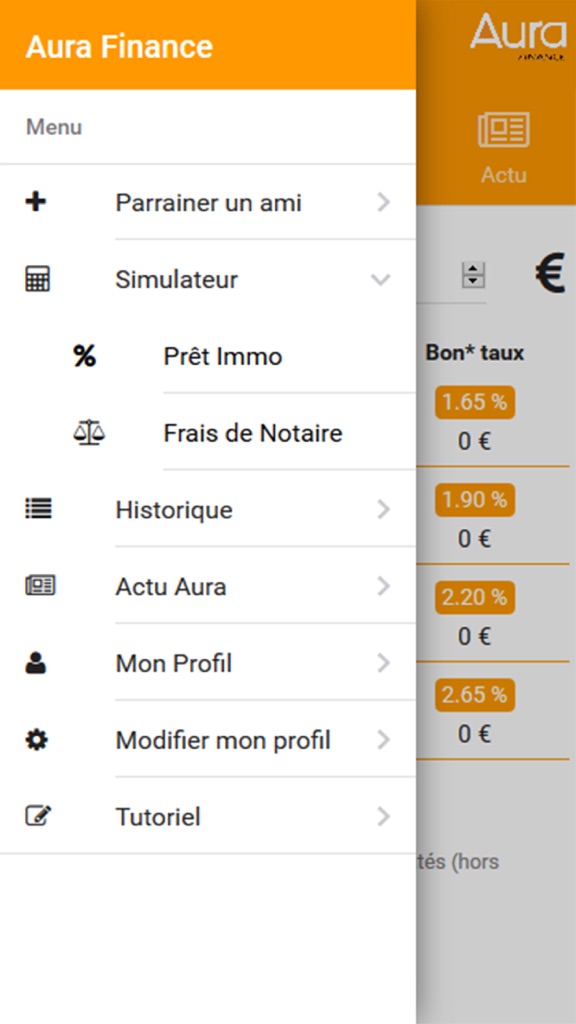The image size is (576, 1024).
Task: Click the calculator icon next to Simulateur
Action: 37,279
